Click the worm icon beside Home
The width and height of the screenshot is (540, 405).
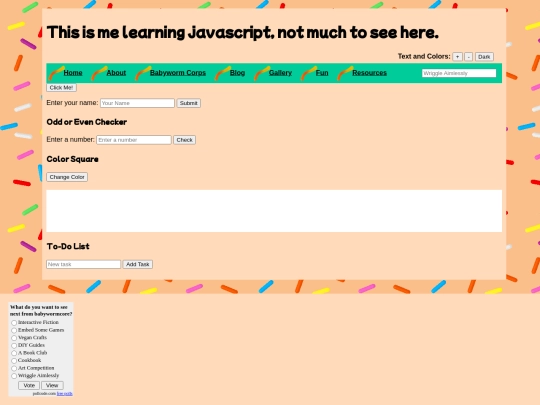click(x=56, y=73)
